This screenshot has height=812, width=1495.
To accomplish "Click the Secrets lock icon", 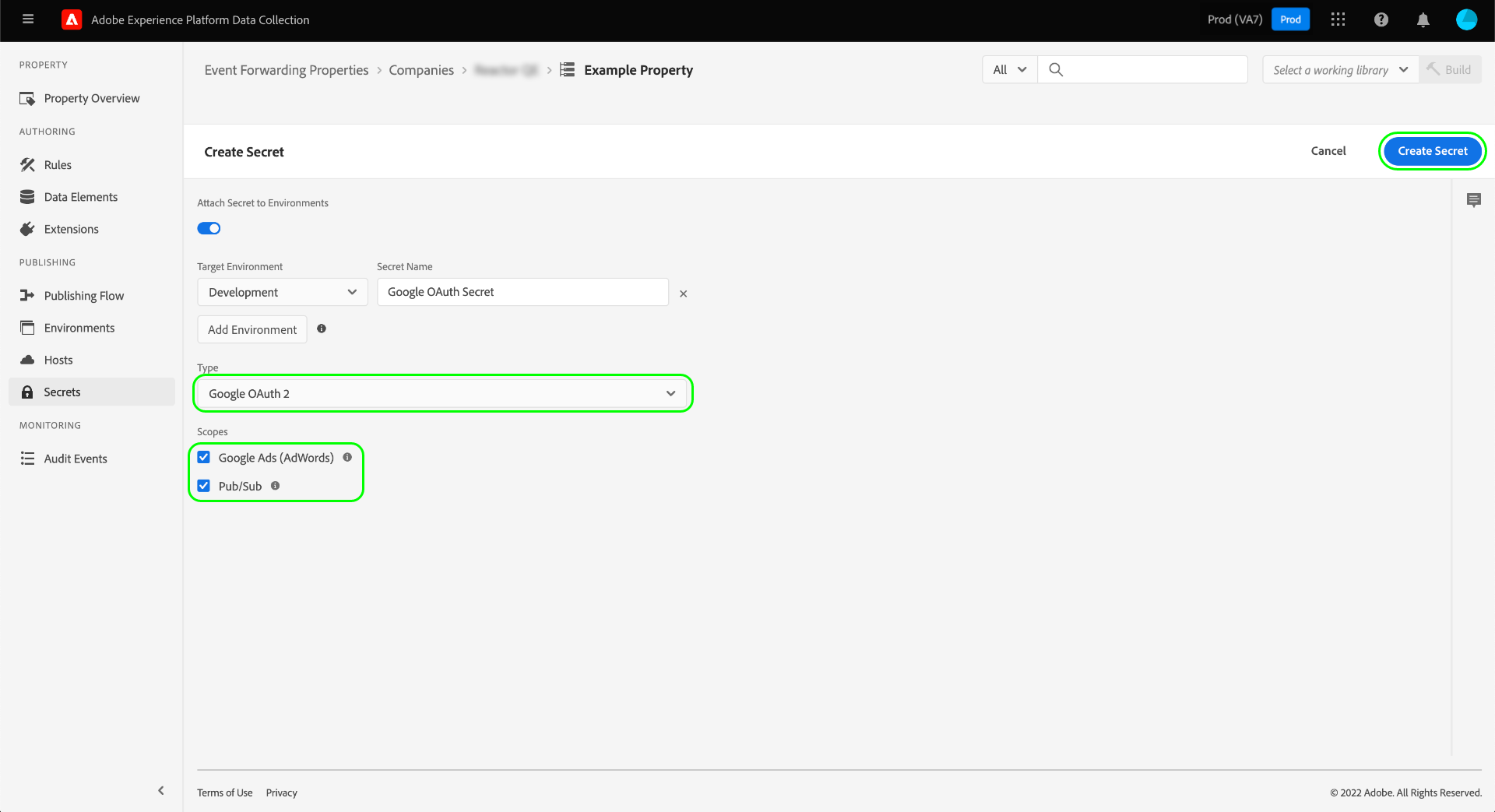I will click(x=27, y=392).
